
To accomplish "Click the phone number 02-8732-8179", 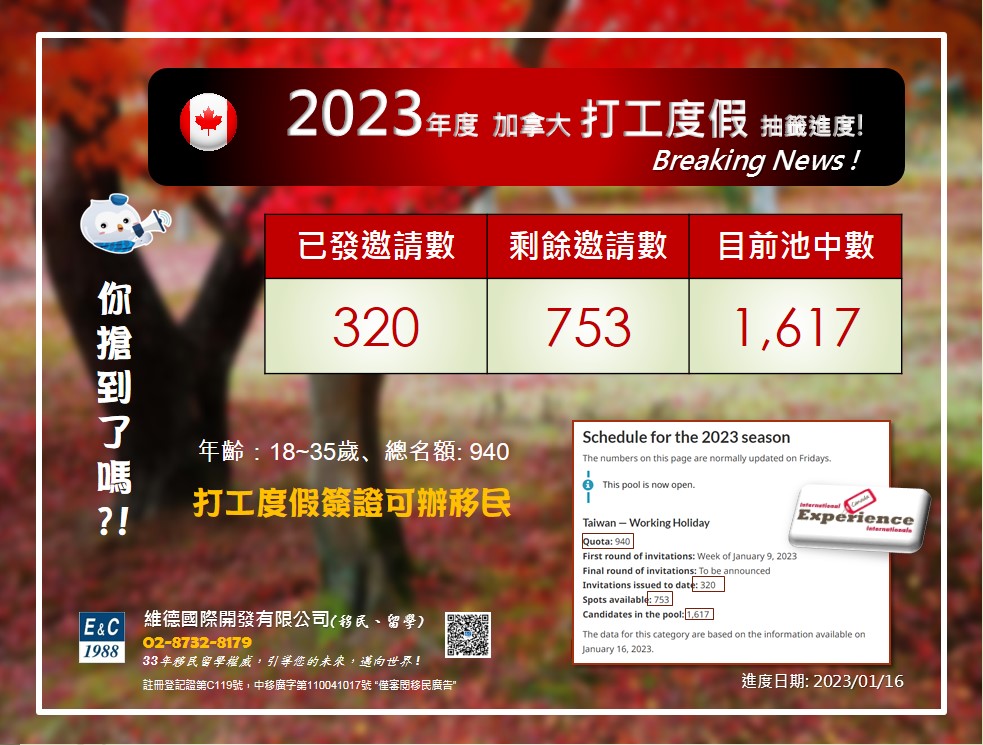I will pyautogui.click(x=197, y=642).
